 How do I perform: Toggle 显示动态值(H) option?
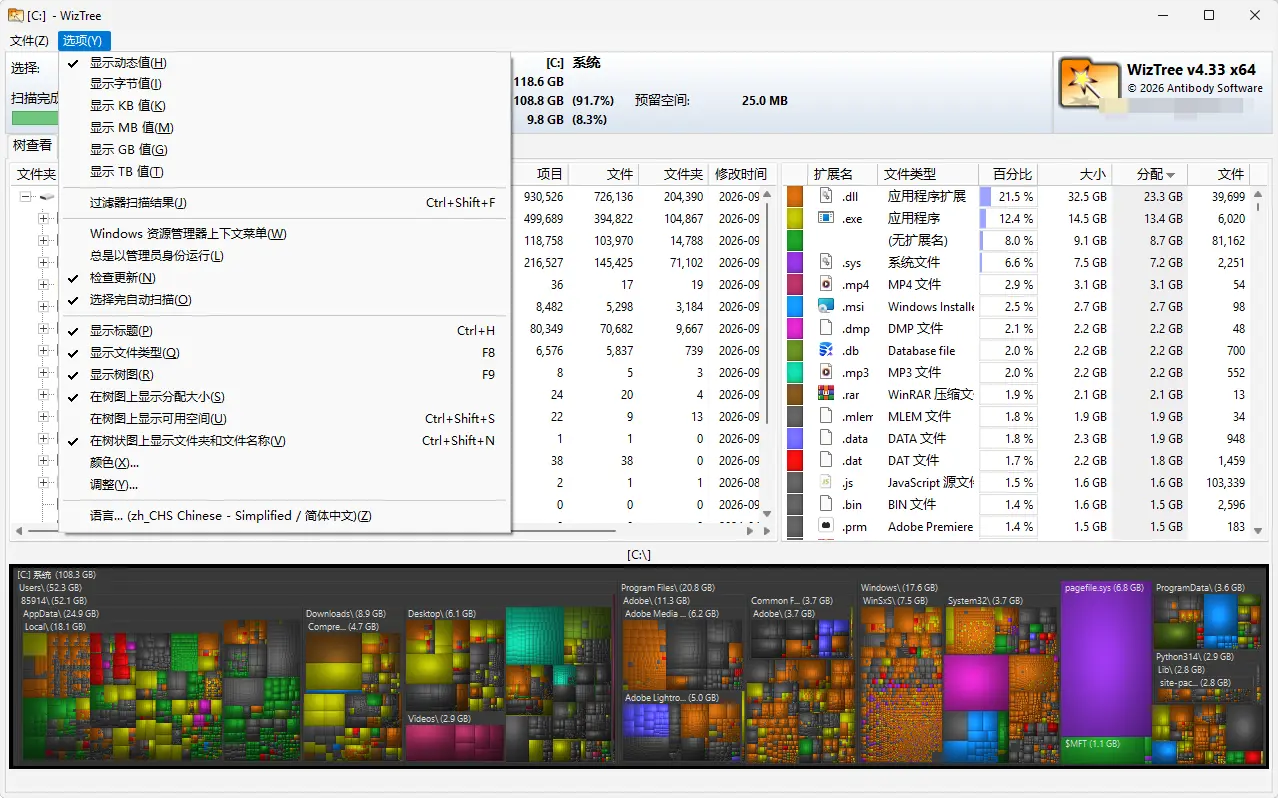(x=285, y=63)
